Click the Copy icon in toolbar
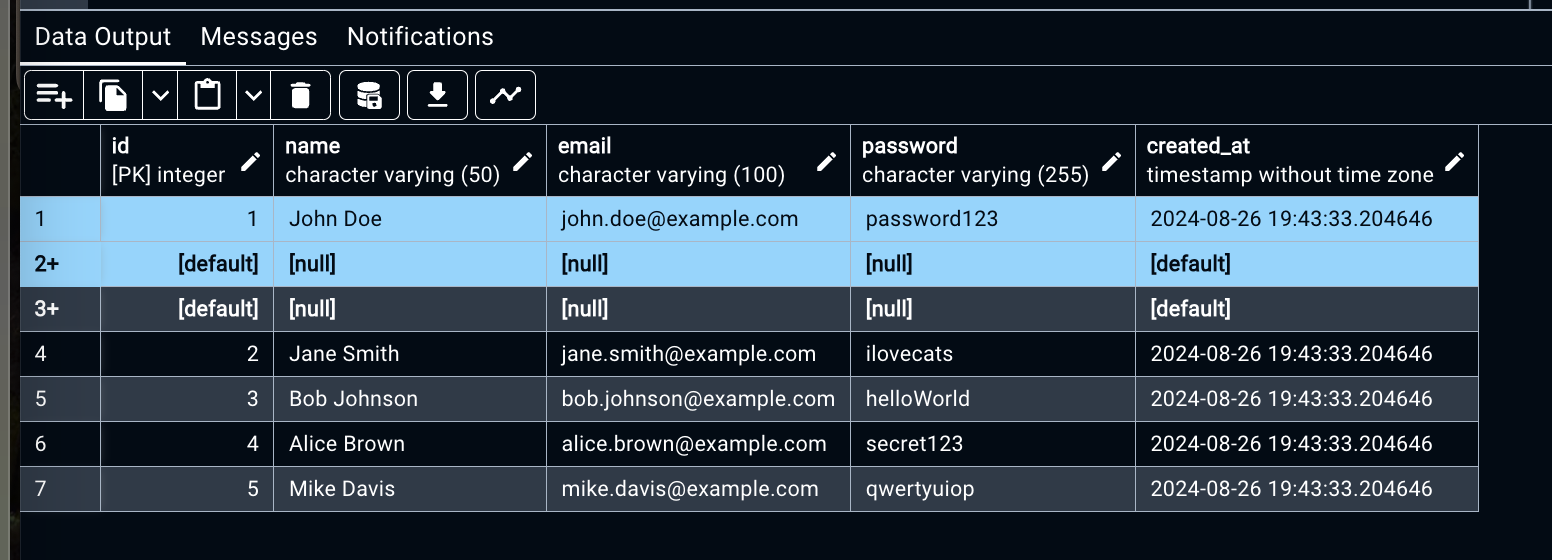This screenshot has width=1552, height=560. (113, 95)
